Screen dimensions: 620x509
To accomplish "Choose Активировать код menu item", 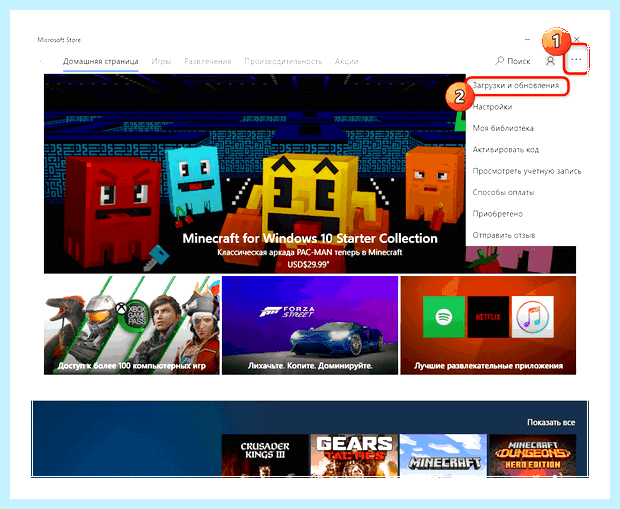I will click(x=506, y=149).
